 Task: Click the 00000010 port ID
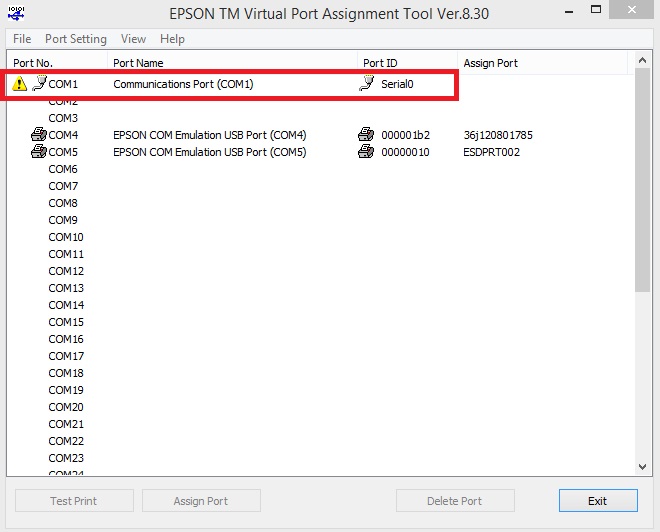coord(405,152)
